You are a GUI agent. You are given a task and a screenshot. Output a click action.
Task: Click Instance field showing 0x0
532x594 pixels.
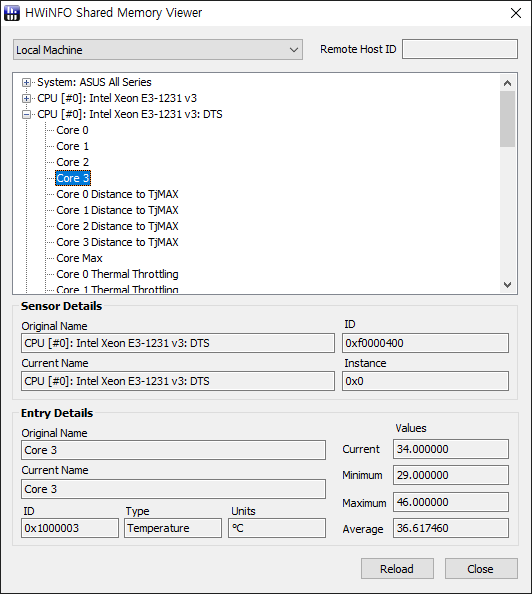[426, 381]
